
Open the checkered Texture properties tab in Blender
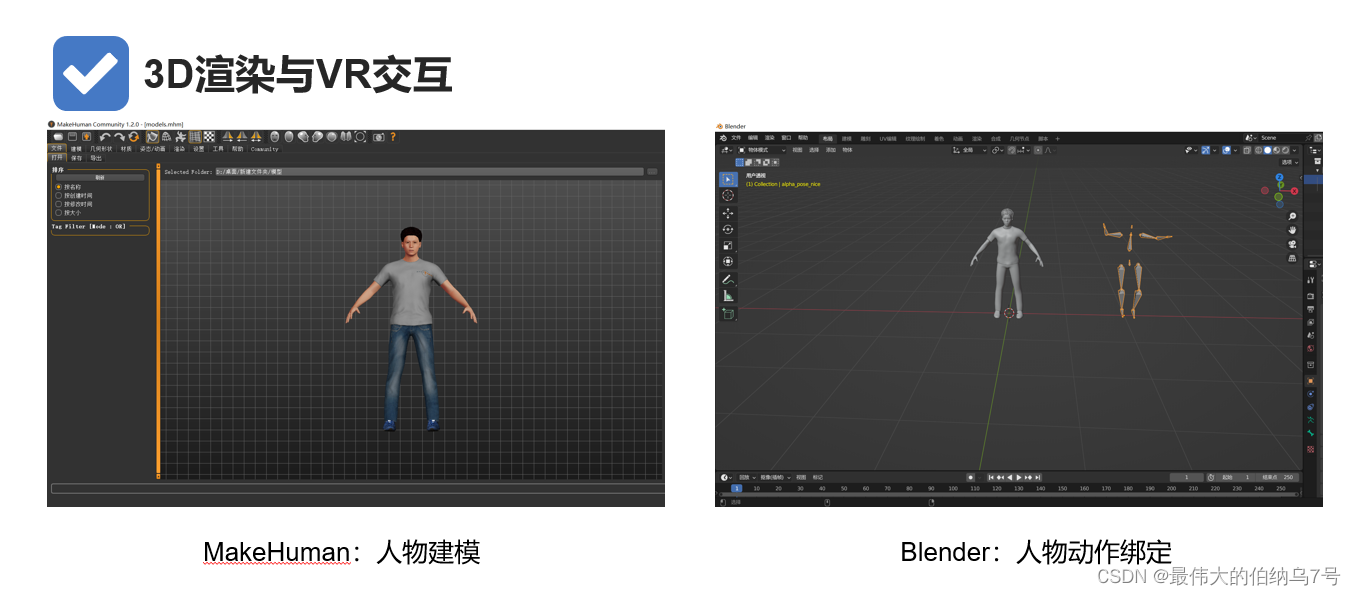coord(1311,449)
